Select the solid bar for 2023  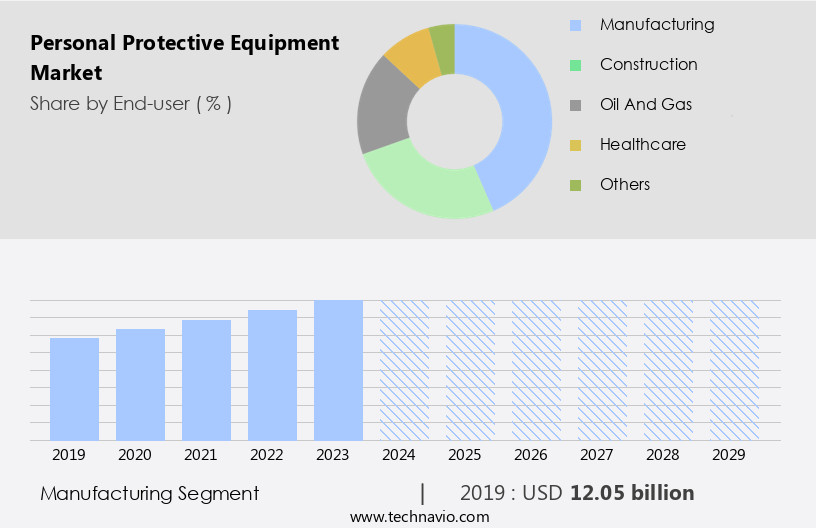(338, 370)
